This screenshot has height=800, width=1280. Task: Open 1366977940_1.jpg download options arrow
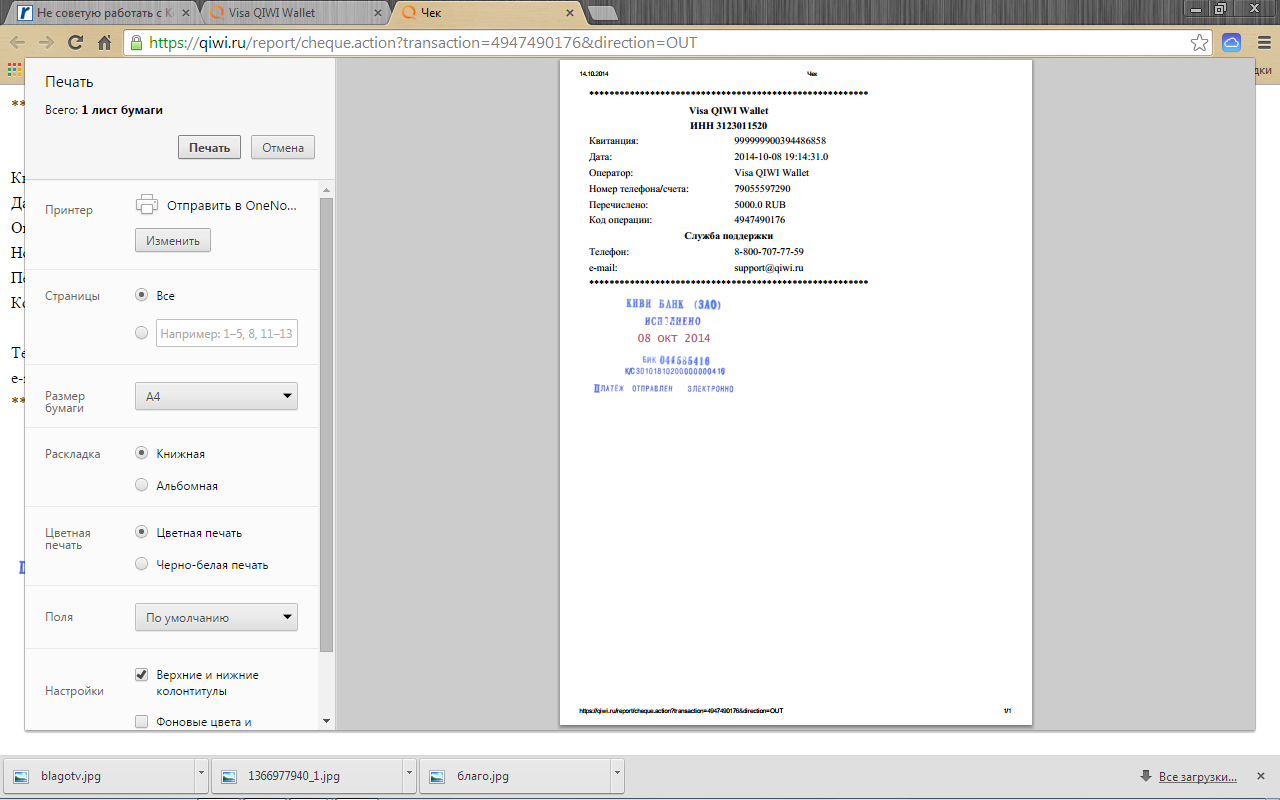point(409,774)
